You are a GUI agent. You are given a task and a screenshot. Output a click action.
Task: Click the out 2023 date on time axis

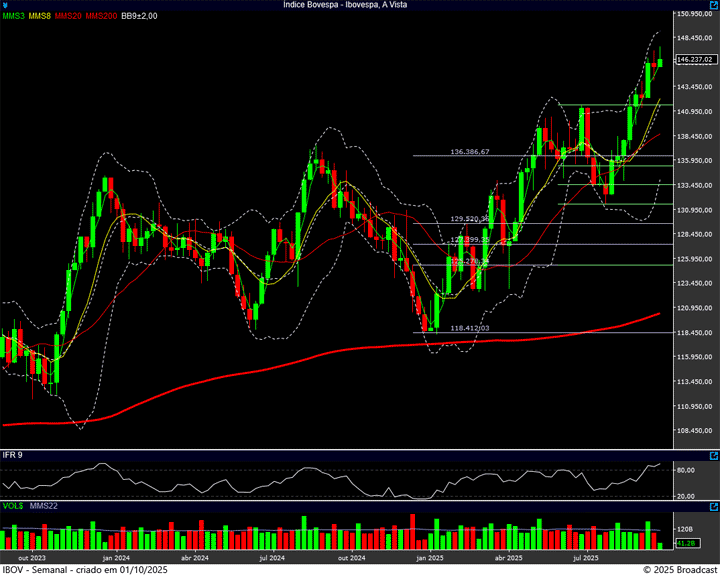tap(32, 558)
